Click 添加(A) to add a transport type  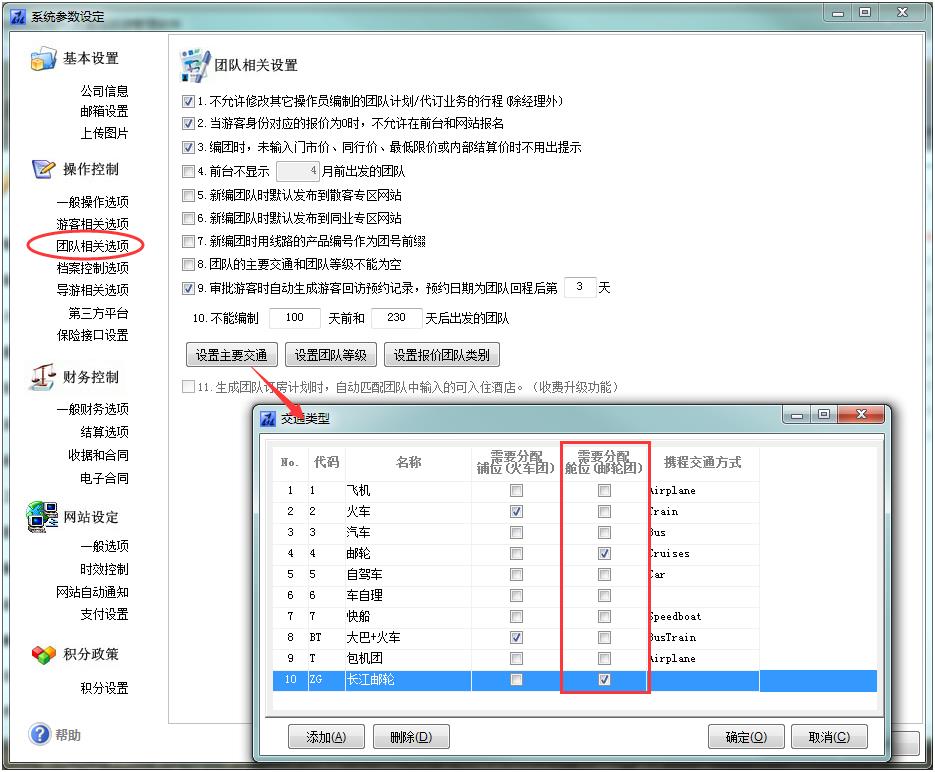pyautogui.click(x=326, y=737)
